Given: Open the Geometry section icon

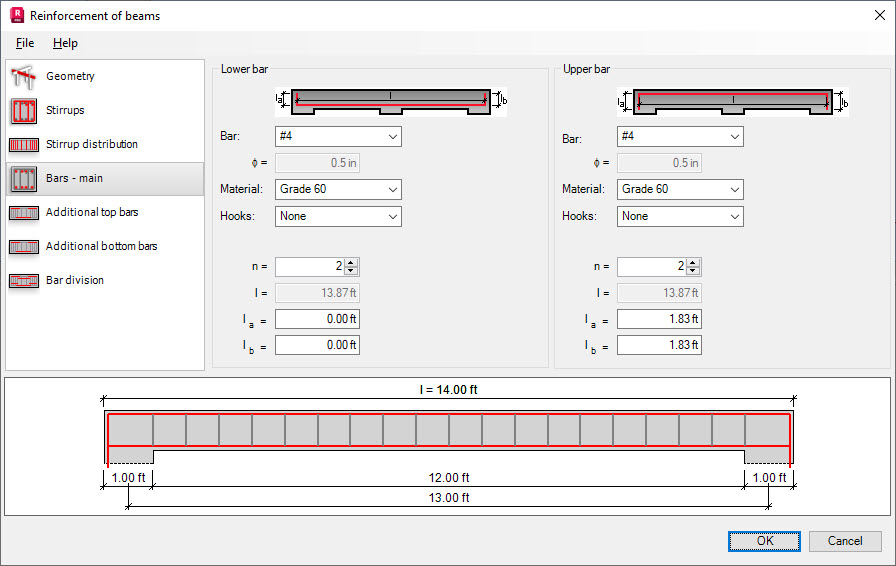Looking at the screenshot, I should (x=23, y=77).
